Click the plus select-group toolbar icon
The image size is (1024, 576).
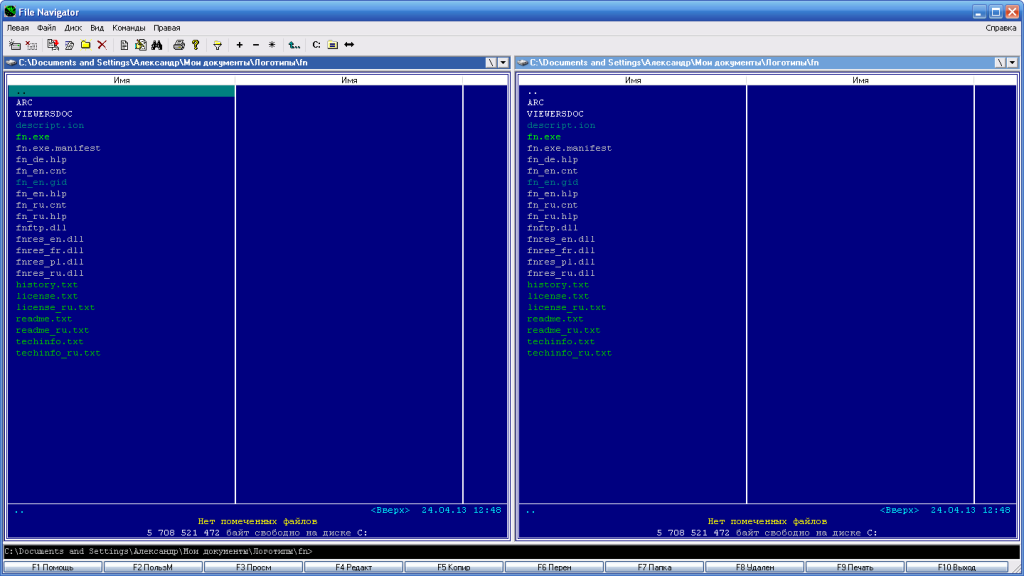[x=240, y=45]
